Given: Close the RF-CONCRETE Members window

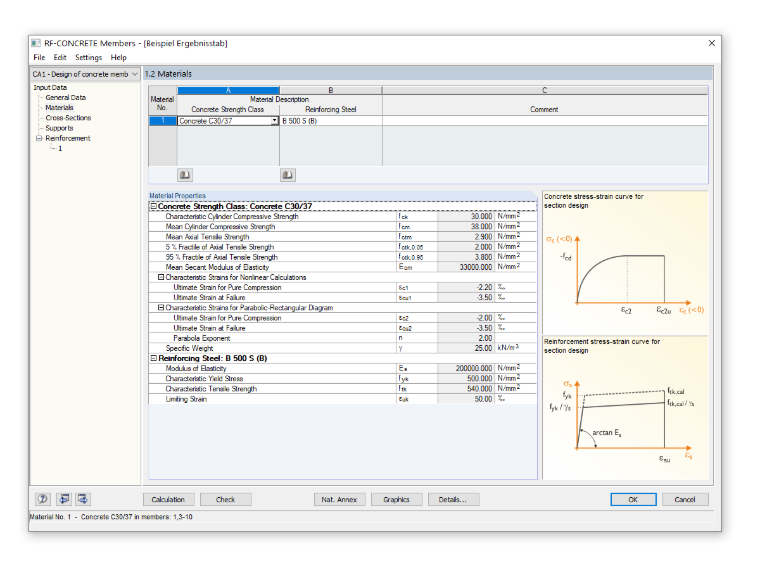Looking at the screenshot, I should 712,43.
